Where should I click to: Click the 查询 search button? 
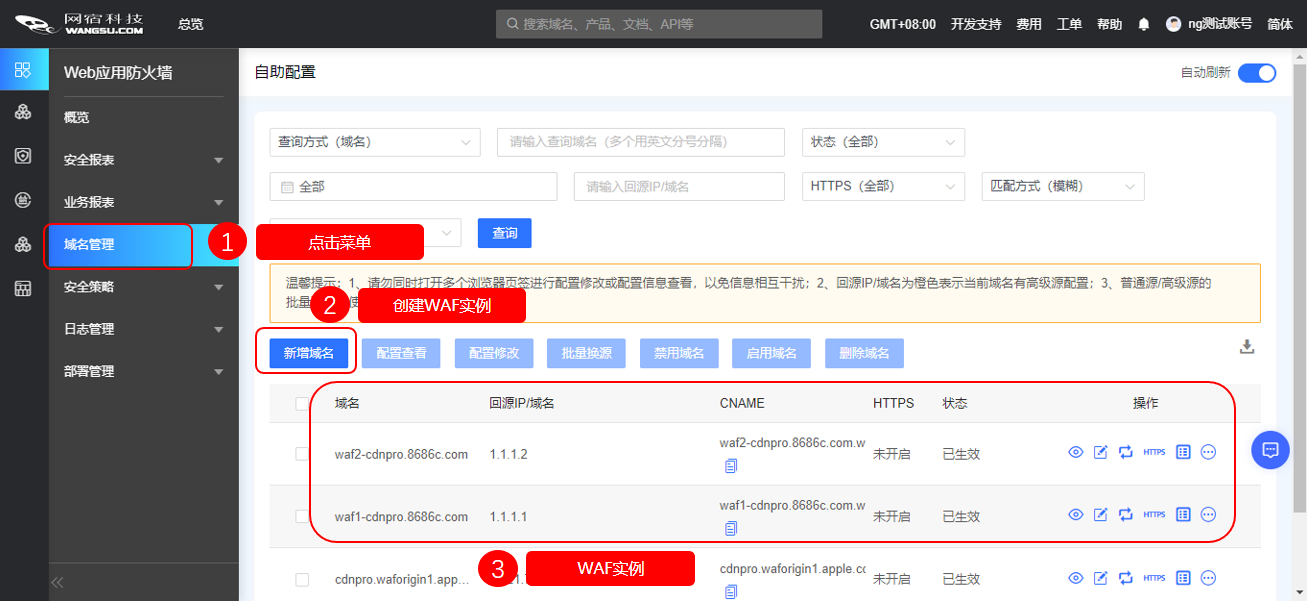(504, 233)
